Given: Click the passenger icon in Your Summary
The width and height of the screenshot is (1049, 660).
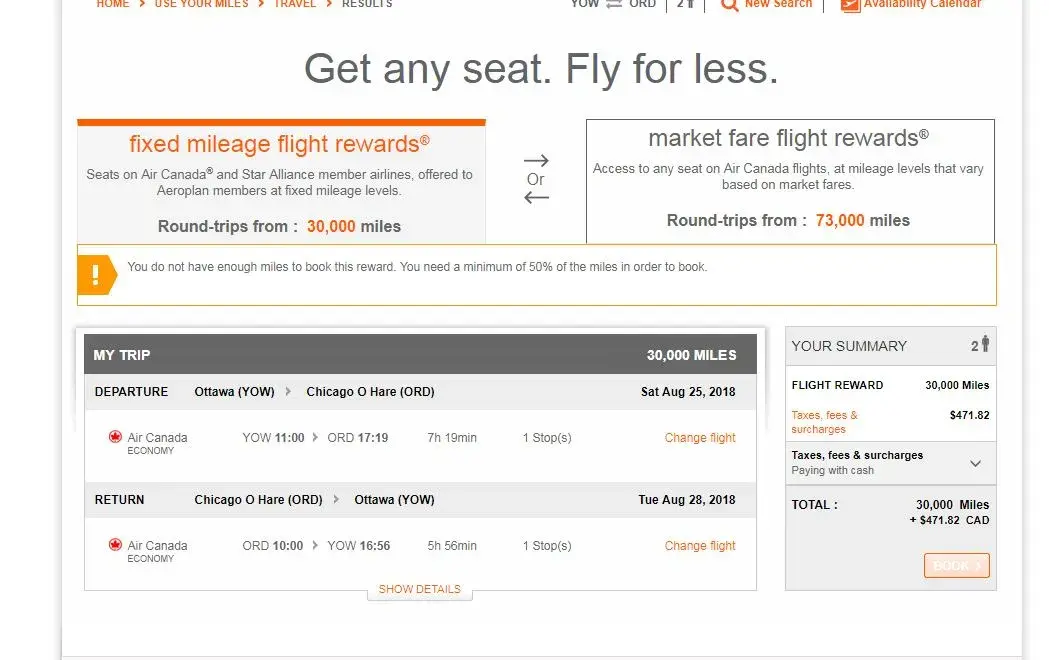Looking at the screenshot, I should coord(985,345).
